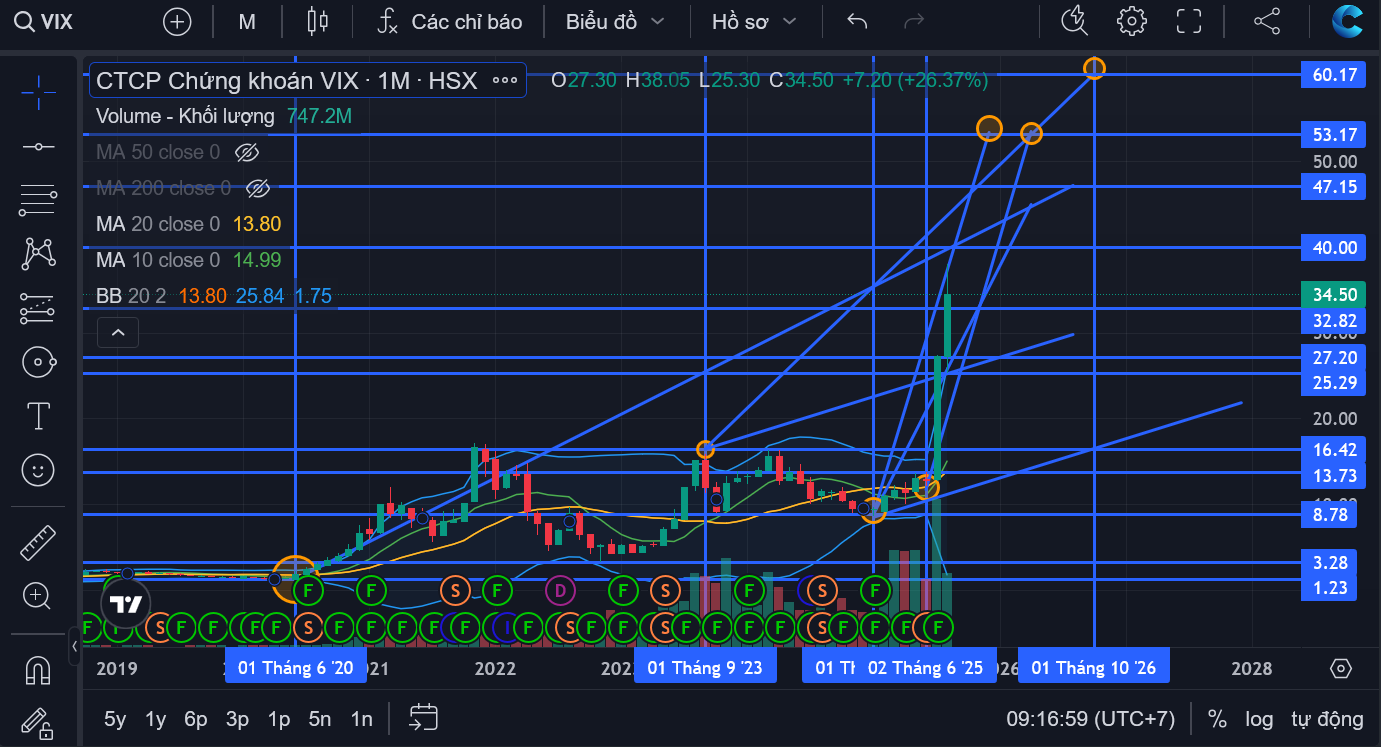Expand the Hồ sơ dropdown
This screenshot has width=1381, height=747.
pos(754,21)
